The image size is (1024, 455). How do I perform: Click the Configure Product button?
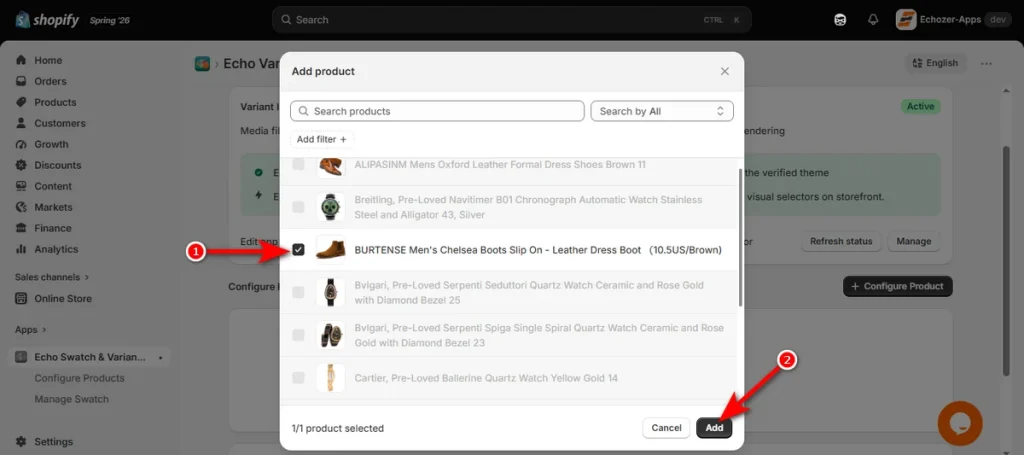pos(897,286)
